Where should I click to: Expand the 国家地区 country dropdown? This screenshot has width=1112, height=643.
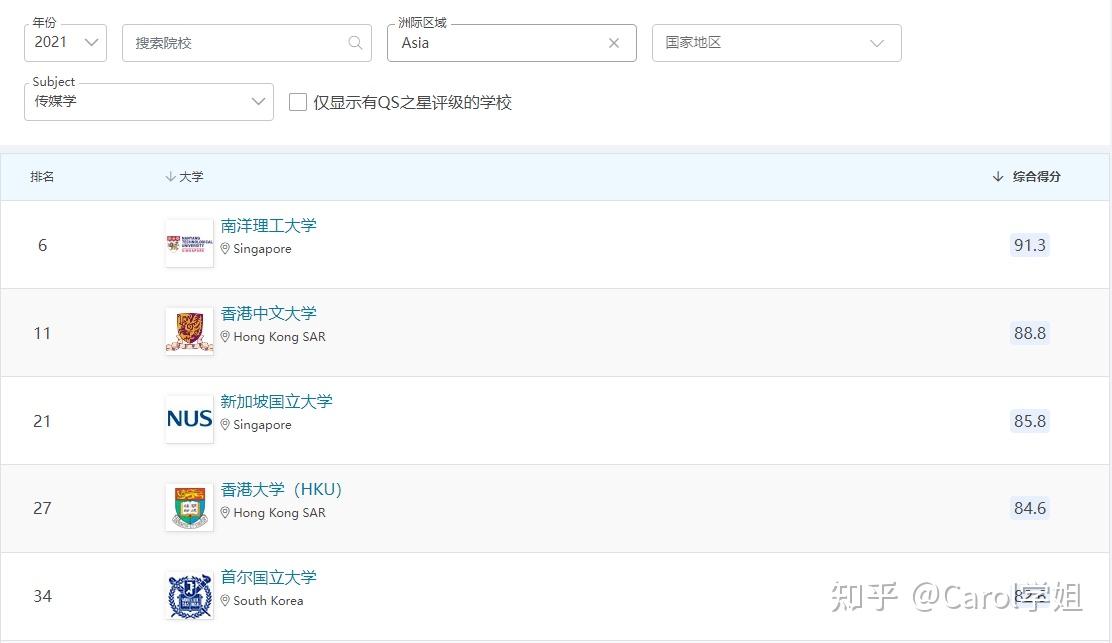777,43
